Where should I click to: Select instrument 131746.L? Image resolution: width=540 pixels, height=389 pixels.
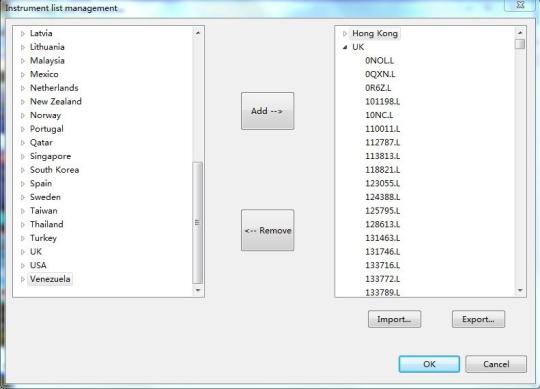click(383, 252)
